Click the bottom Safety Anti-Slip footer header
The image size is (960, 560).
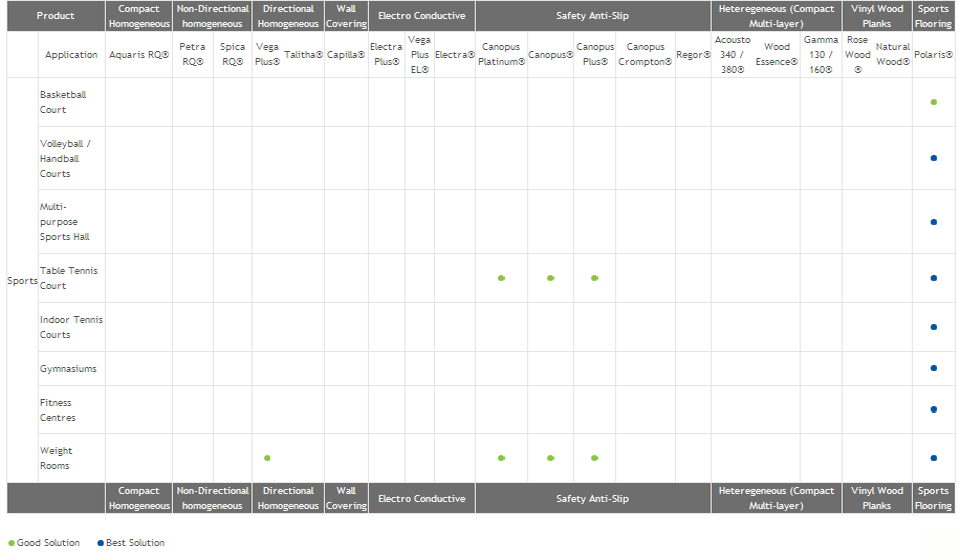(x=593, y=498)
